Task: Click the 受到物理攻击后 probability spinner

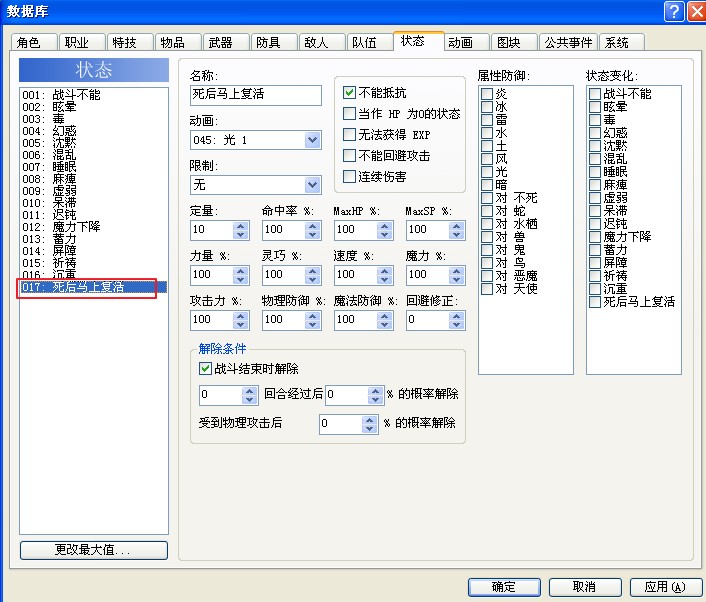Action: coord(370,424)
